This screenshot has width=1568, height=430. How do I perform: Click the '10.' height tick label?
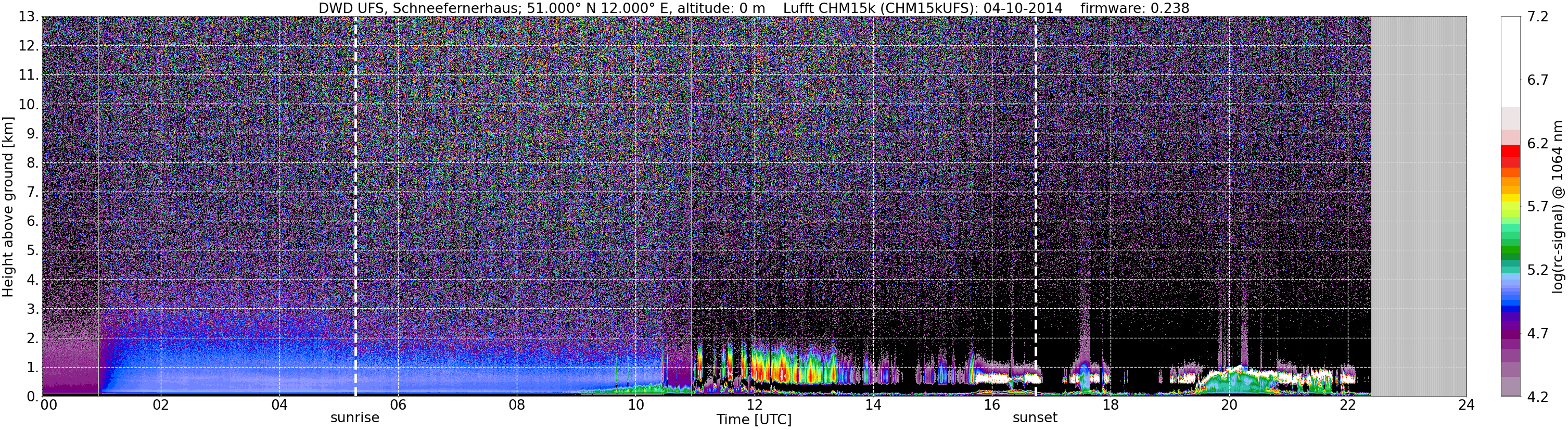pos(29,104)
